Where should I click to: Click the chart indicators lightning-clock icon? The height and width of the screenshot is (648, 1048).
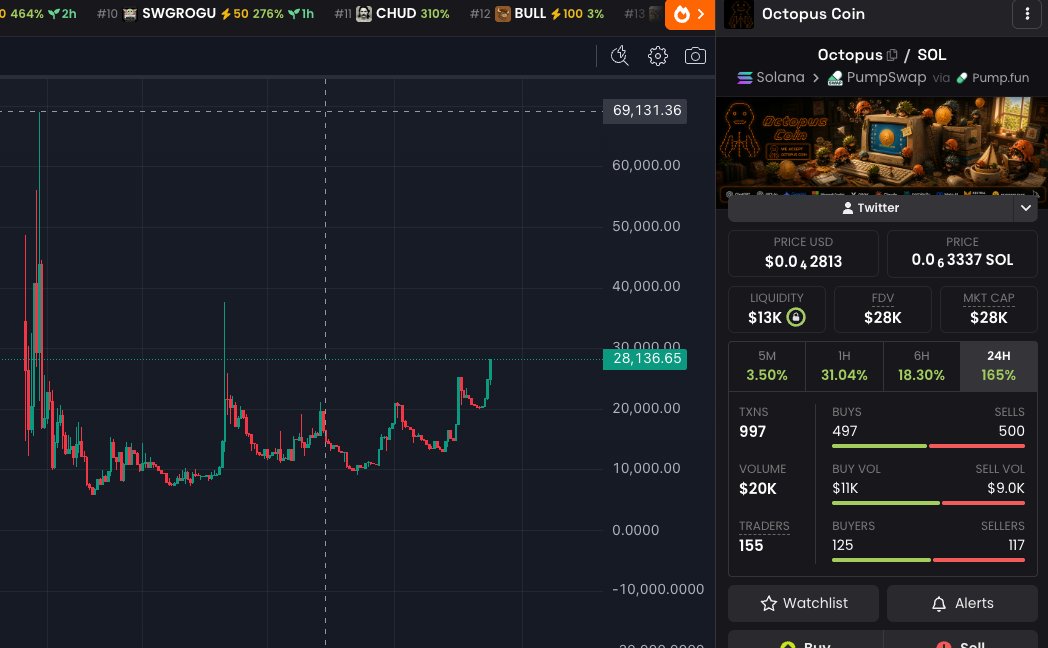coord(620,55)
